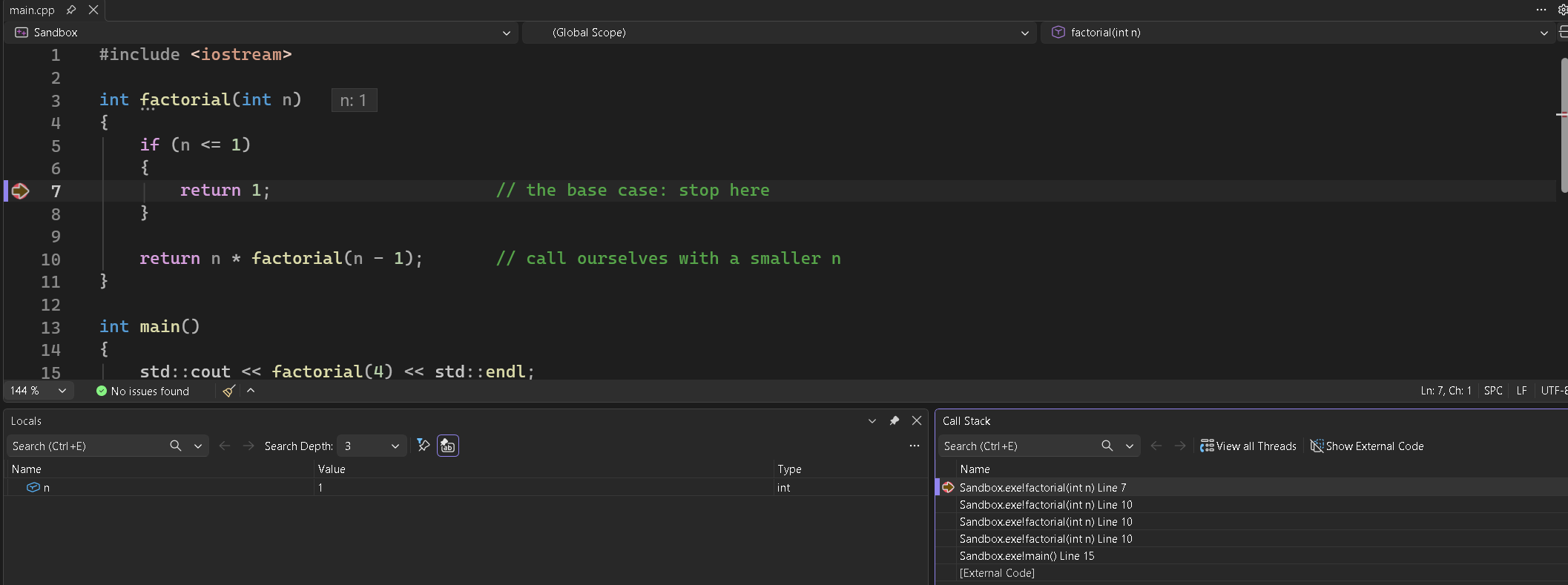1568x585 pixels.
Task: Open the Locals toolbar overflow ellipsis
Action: point(915,446)
